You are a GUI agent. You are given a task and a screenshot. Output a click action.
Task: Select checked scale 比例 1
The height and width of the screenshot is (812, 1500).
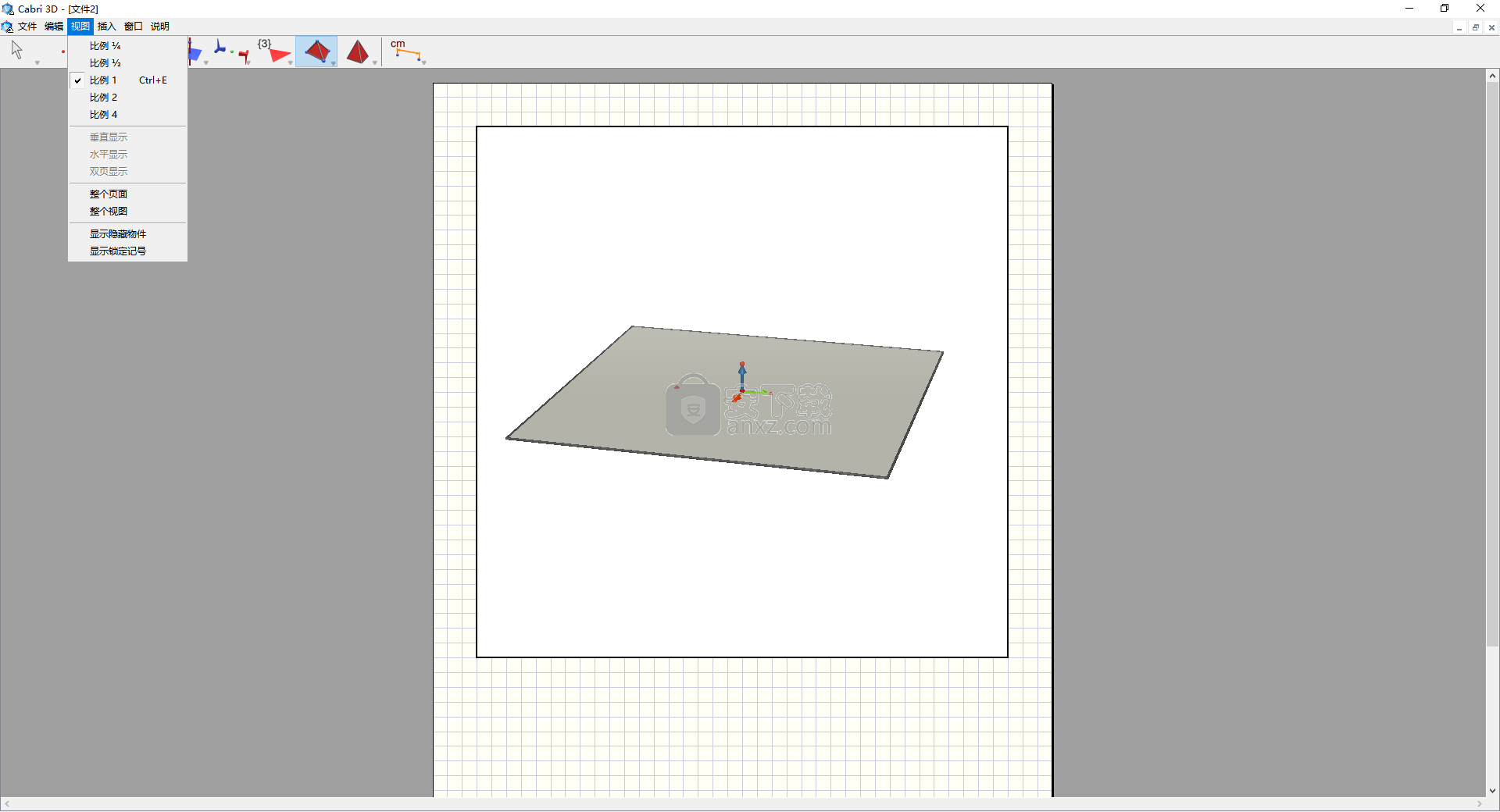127,80
